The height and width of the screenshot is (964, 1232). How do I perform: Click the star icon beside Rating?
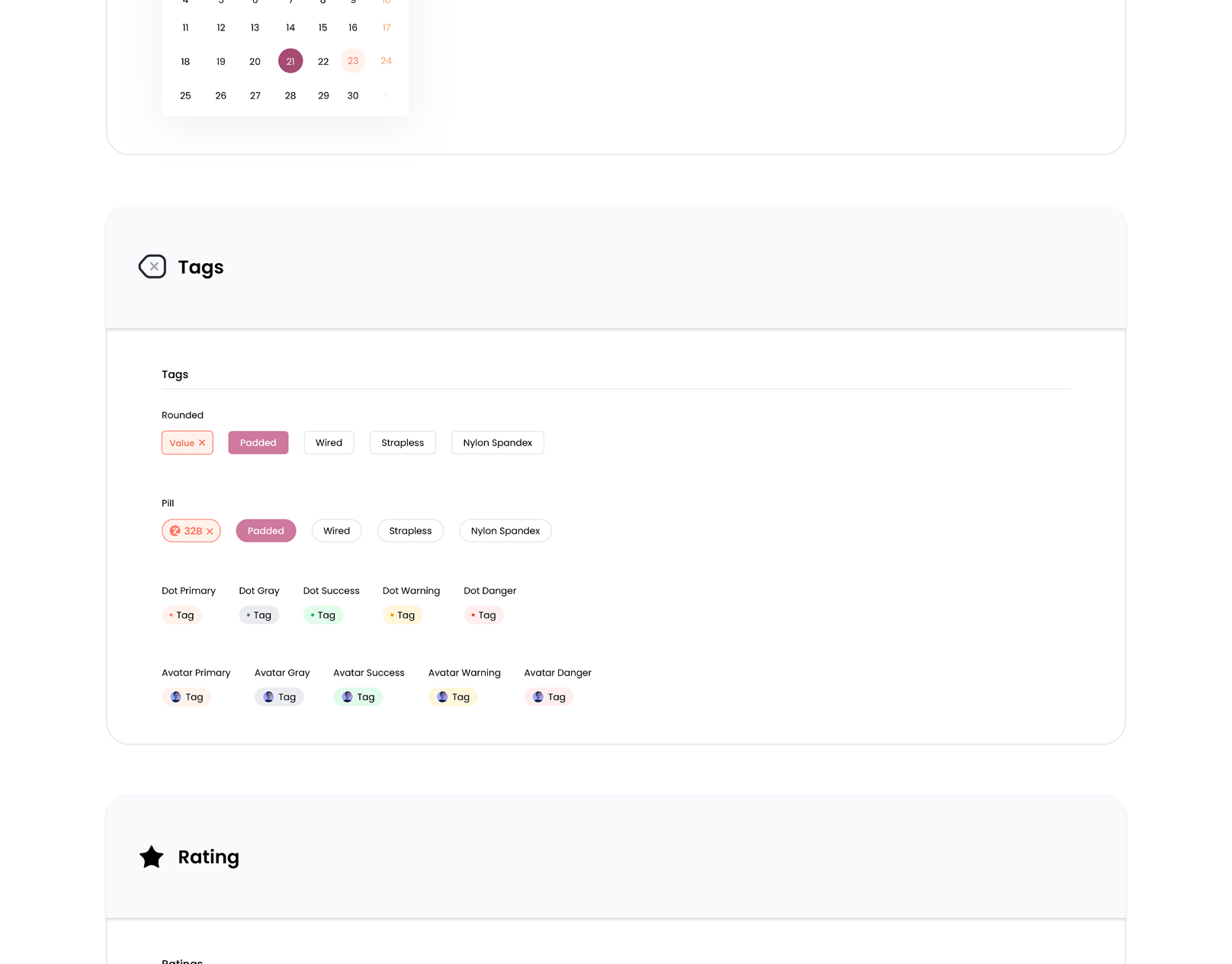point(152,857)
